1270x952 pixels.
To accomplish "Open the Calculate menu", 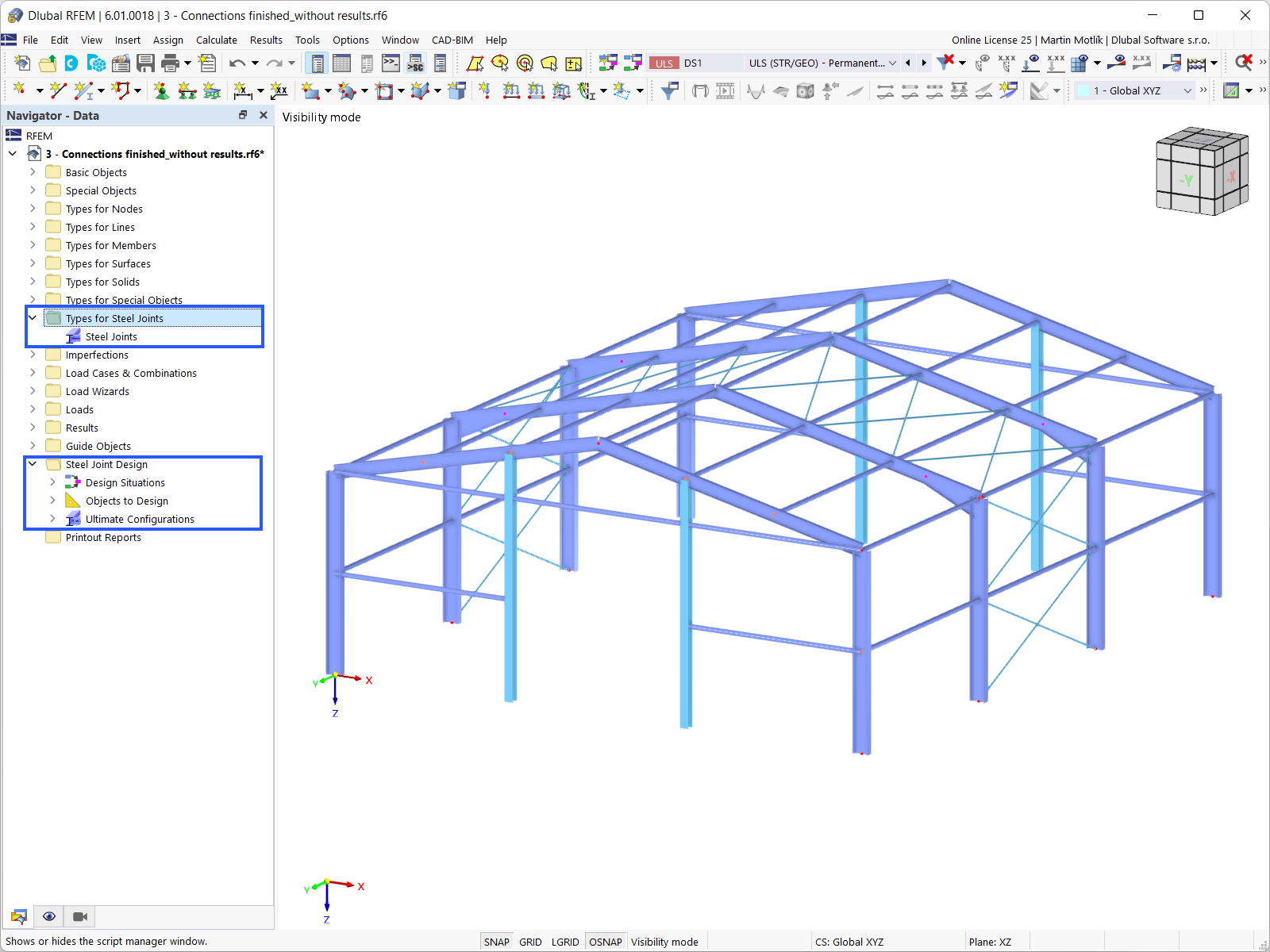I will tap(216, 40).
